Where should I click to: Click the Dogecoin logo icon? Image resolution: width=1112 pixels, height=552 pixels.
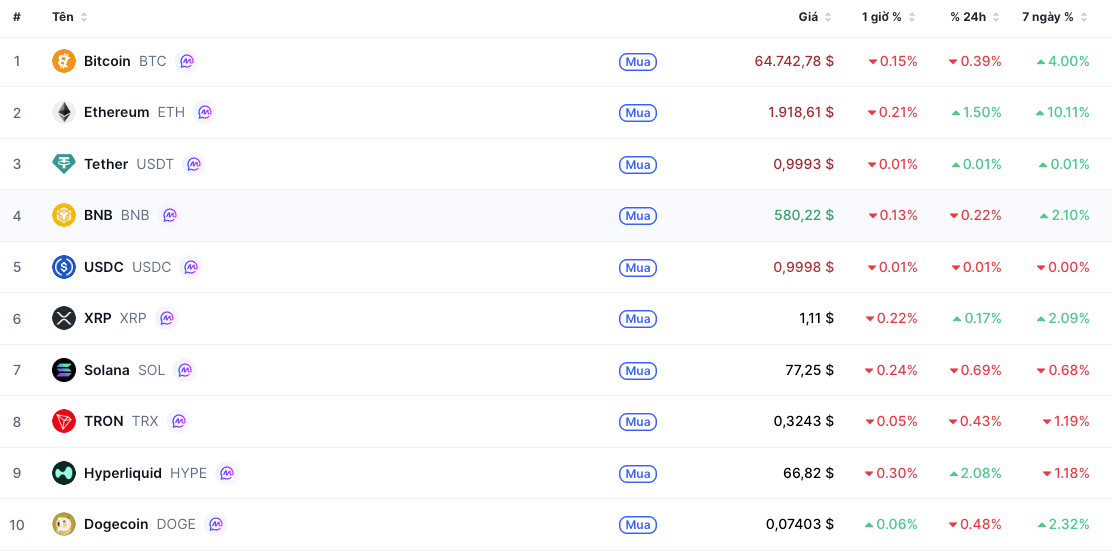64,524
